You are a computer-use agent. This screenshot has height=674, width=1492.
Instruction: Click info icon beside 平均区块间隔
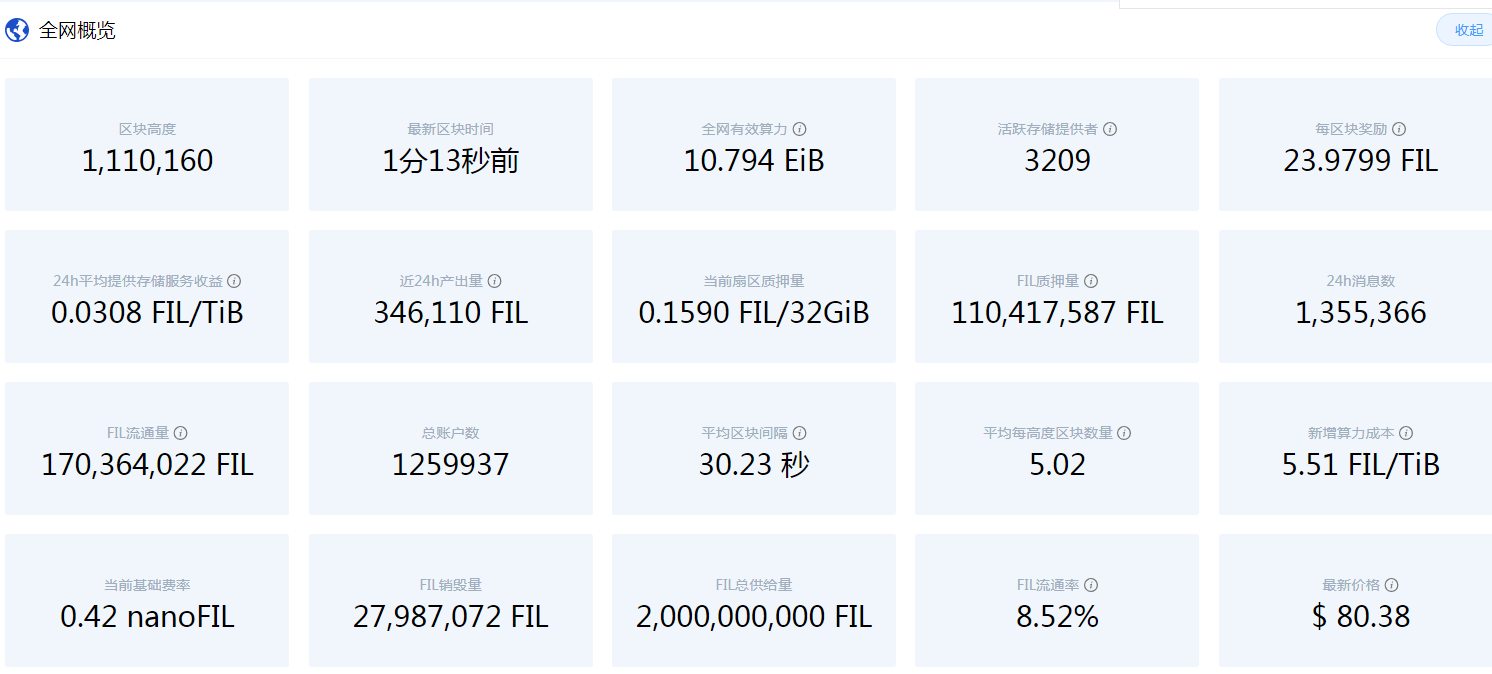click(800, 433)
